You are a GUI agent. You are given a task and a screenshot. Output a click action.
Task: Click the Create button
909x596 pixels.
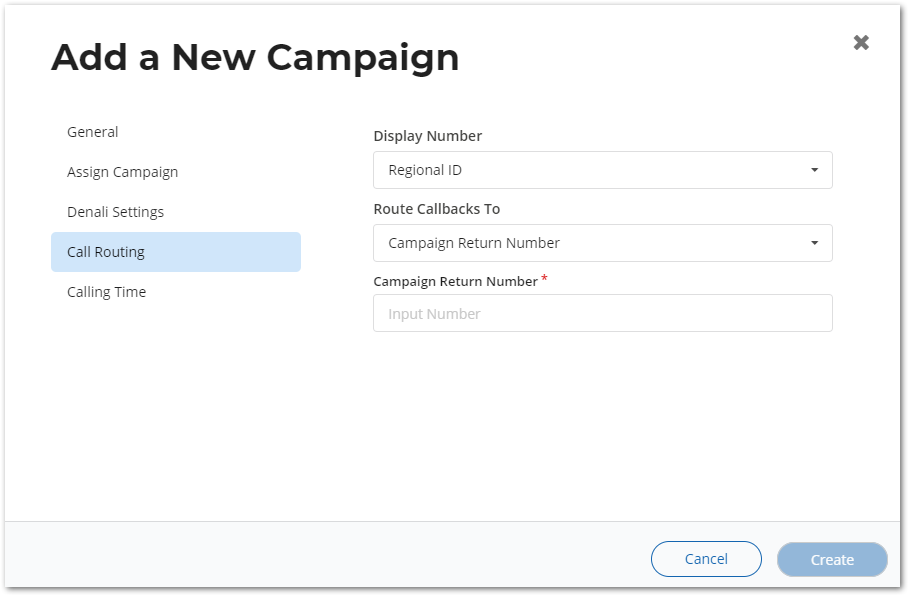(832, 559)
